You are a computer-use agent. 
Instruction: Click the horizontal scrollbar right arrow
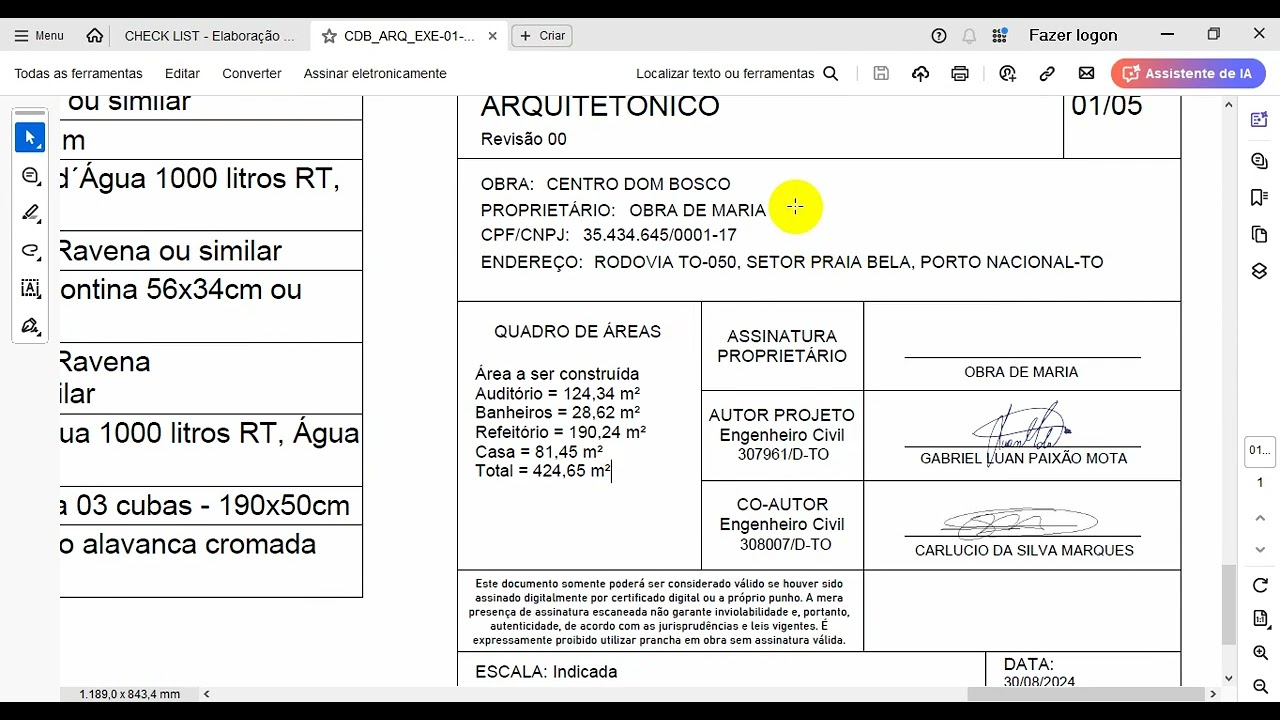tap(1213, 694)
